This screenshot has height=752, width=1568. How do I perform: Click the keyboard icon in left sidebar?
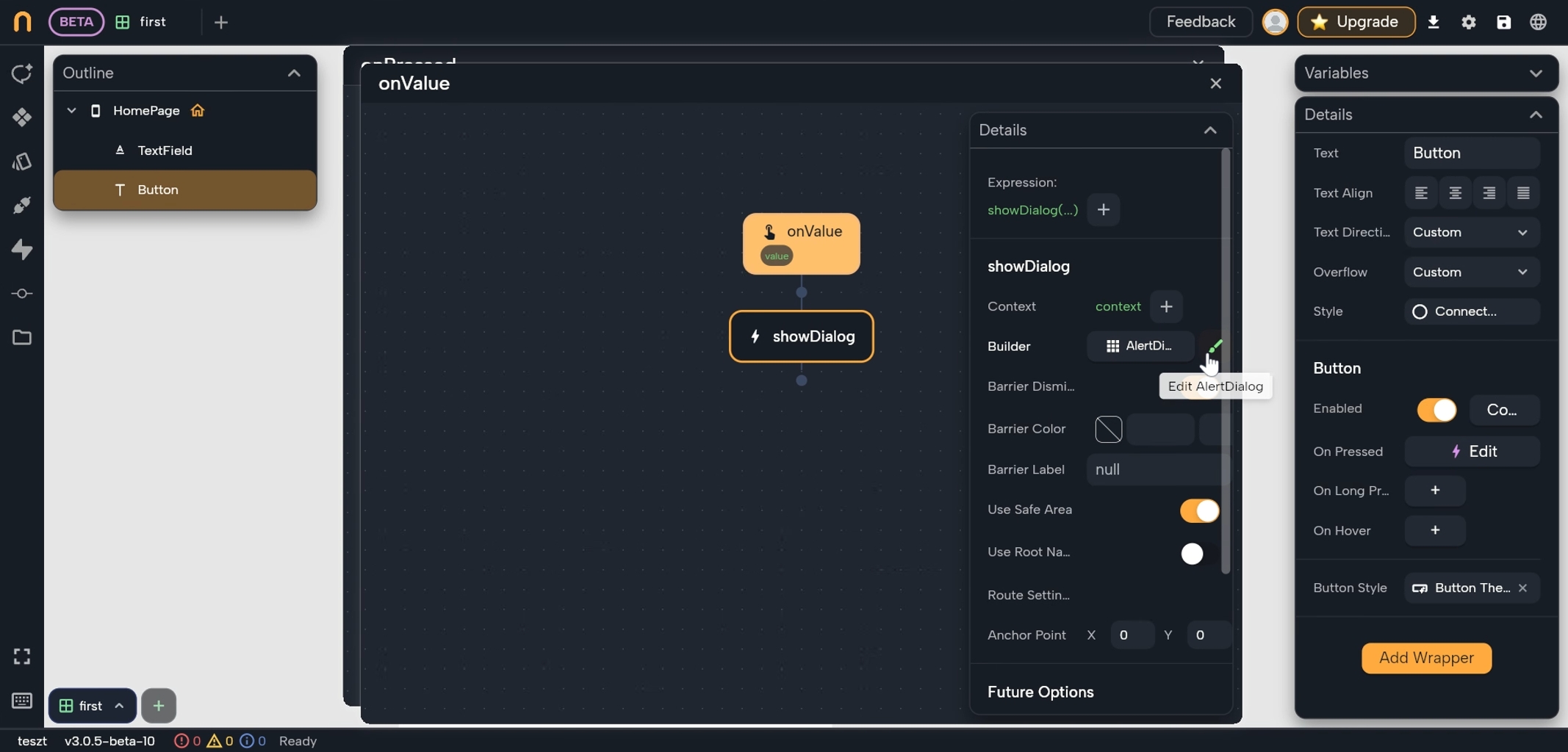click(x=22, y=701)
